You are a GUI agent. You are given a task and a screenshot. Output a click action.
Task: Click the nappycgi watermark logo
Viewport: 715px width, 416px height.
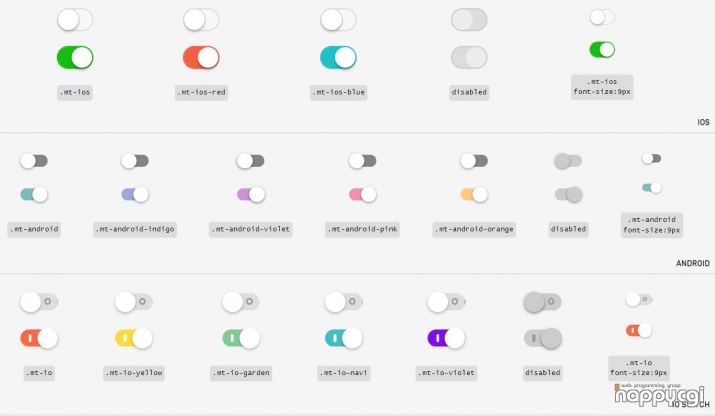pyautogui.click(x=660, y=395)
